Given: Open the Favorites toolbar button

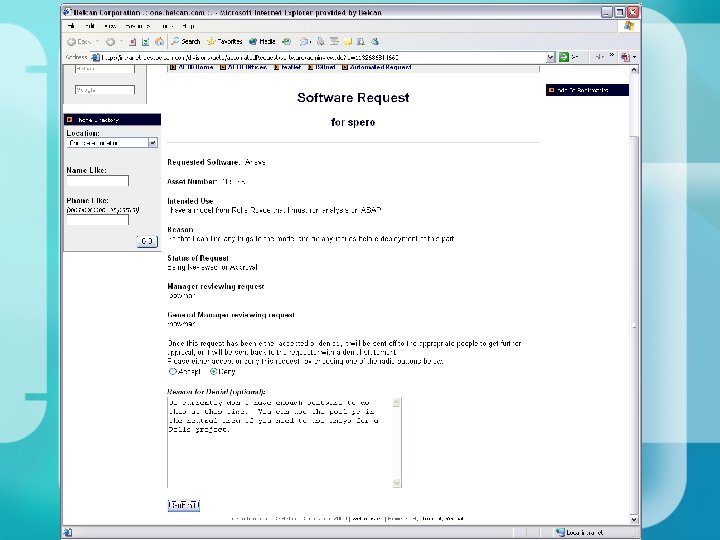Looking at the screenshot, I should (x=225, y=42).
